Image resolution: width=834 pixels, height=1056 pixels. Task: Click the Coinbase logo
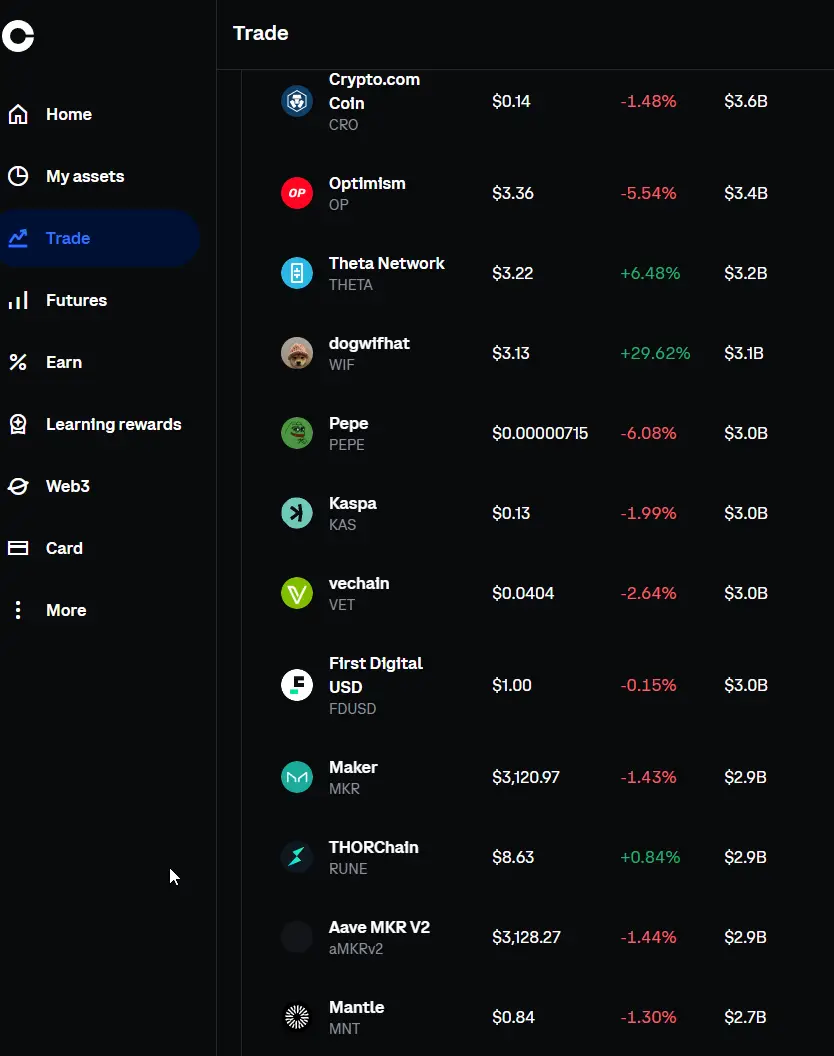[18, 36]
